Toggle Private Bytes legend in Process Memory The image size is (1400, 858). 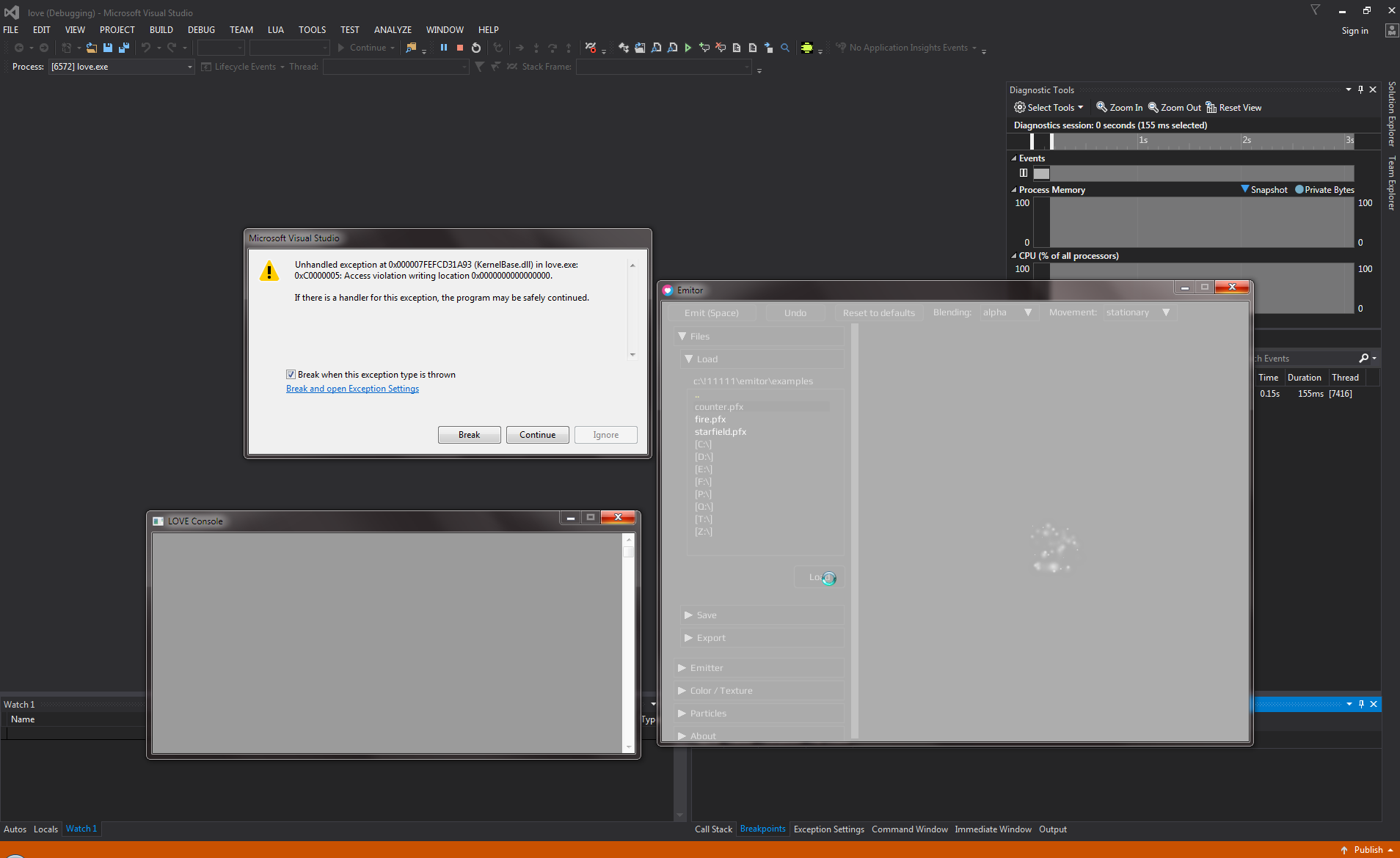[1325, 189]
